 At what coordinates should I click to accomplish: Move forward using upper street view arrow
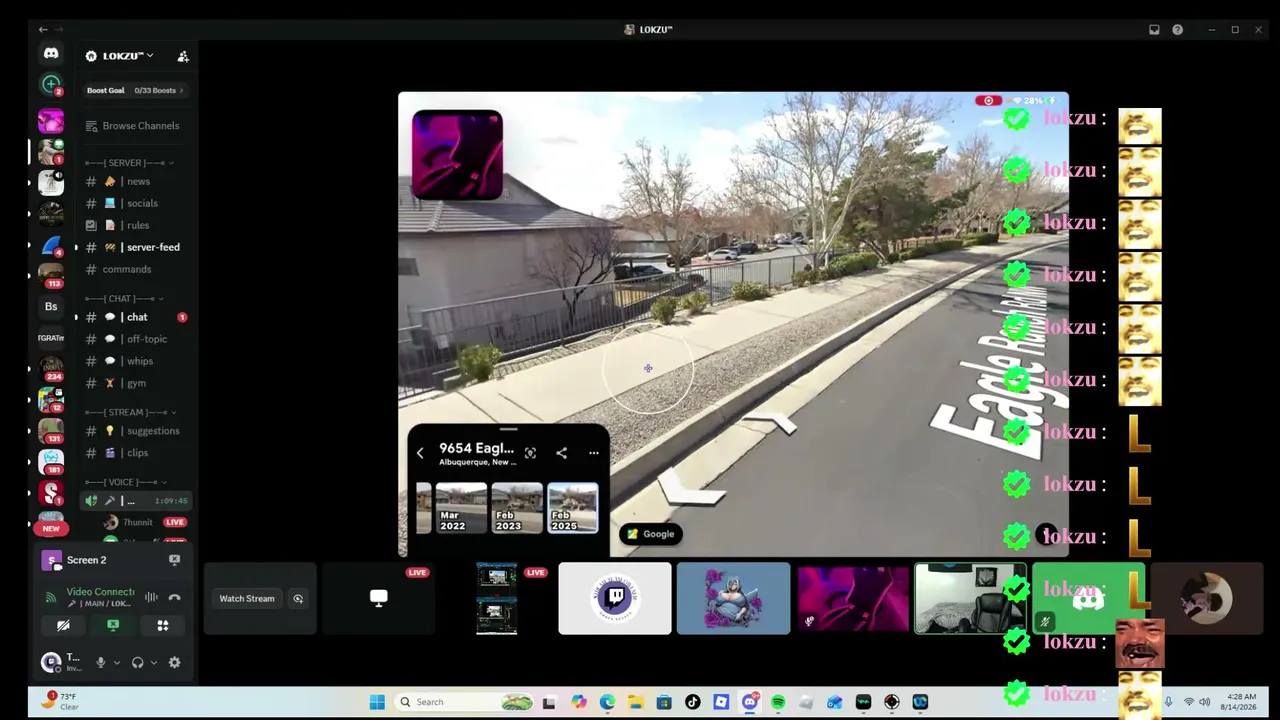click(x=772, y=424)
